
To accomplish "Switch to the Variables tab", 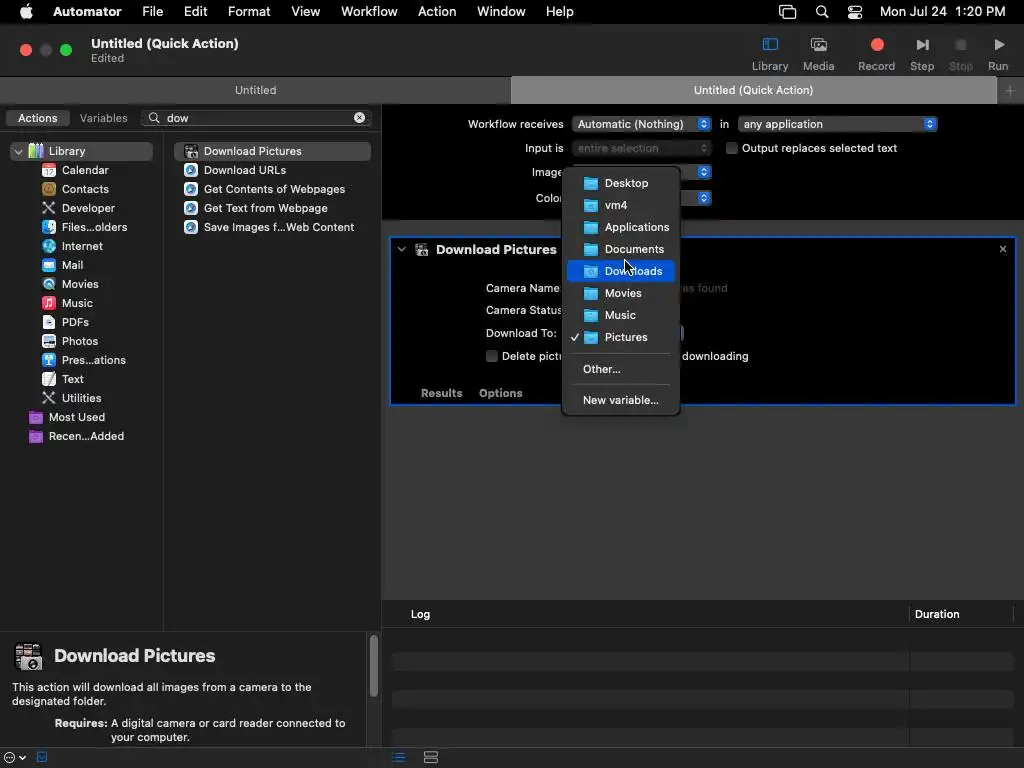I will point(104,118).
